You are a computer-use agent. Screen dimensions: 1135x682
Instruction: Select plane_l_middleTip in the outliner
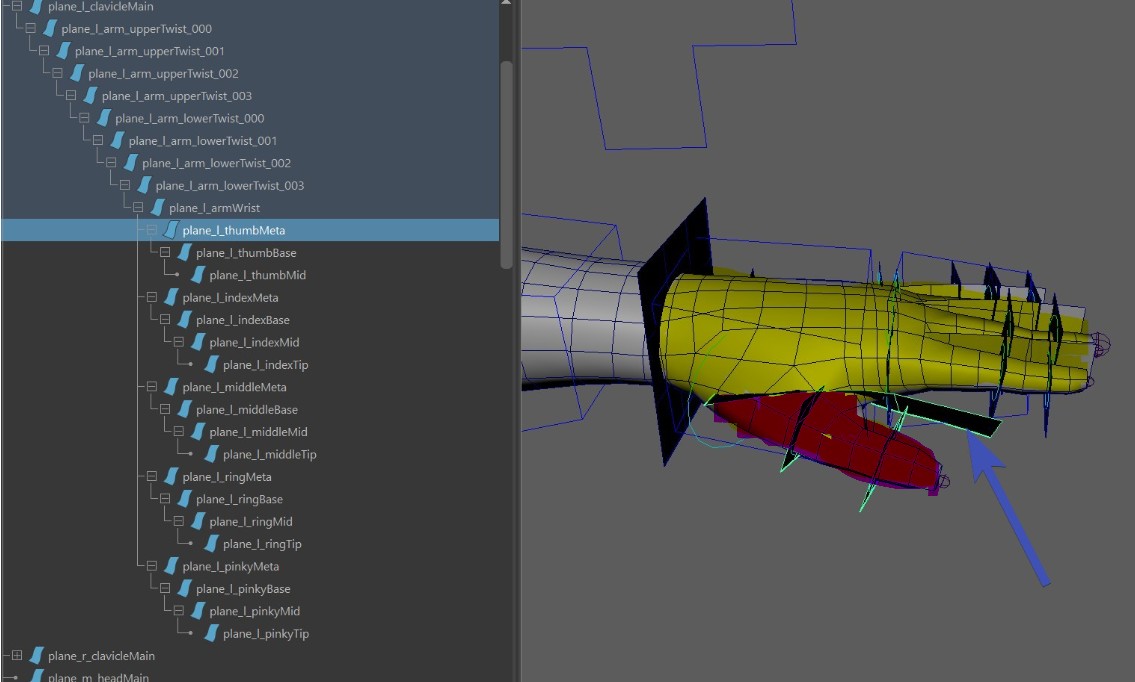[x=269, y=454]
